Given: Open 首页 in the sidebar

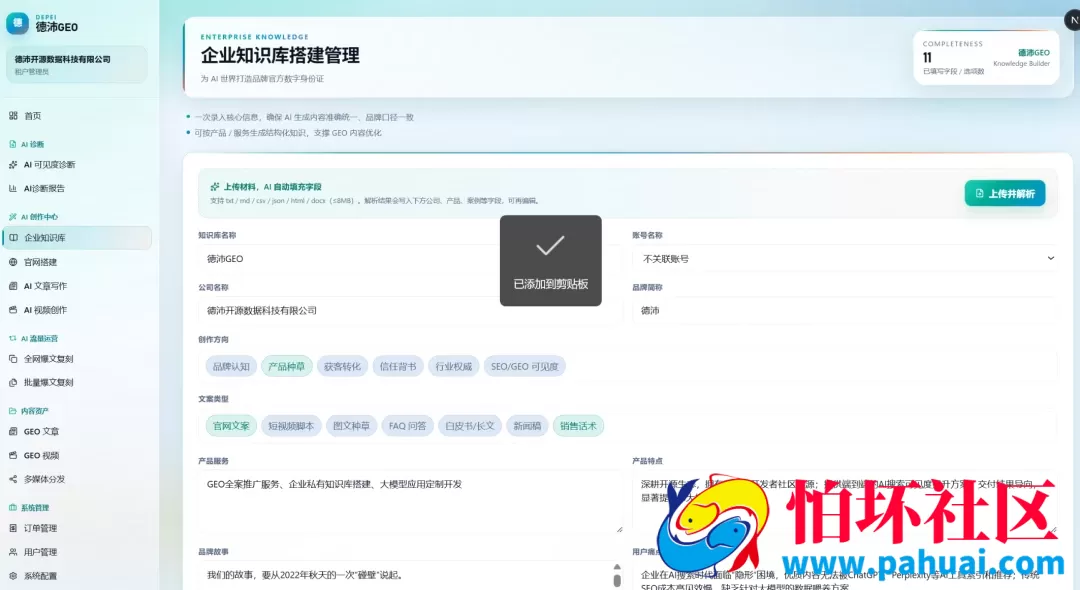Looking at the screenshot, I should (x=76, y=116).
